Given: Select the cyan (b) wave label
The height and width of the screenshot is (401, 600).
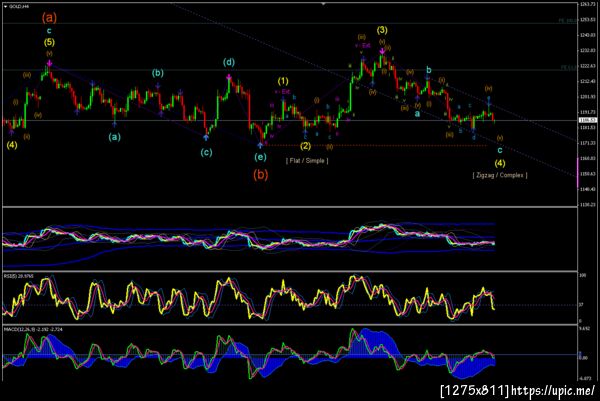Looking at the screenshot, I should [157, 73].
